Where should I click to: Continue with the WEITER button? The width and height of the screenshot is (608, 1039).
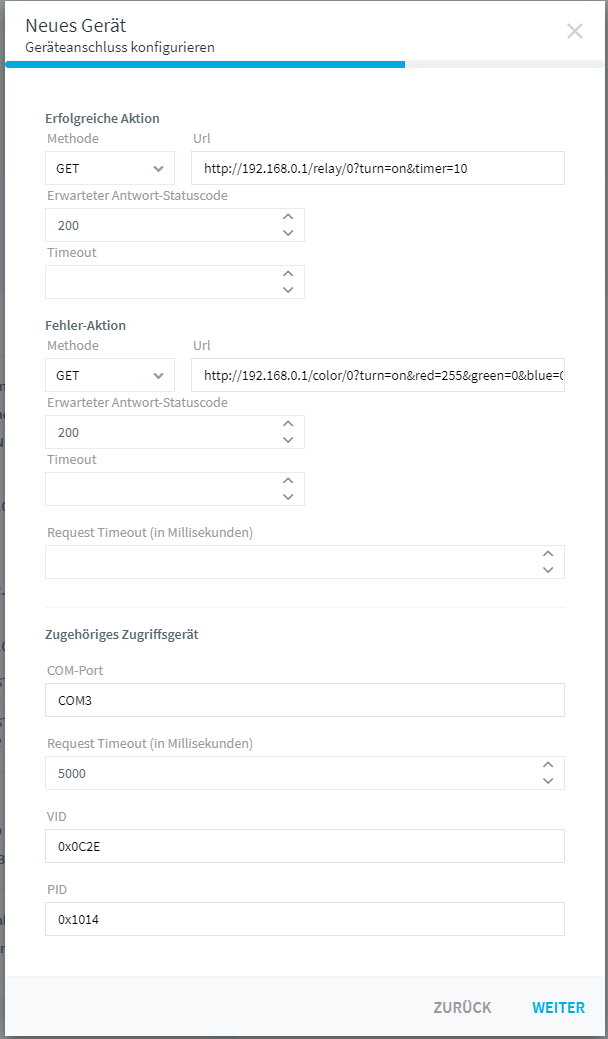coord(558,1007)
